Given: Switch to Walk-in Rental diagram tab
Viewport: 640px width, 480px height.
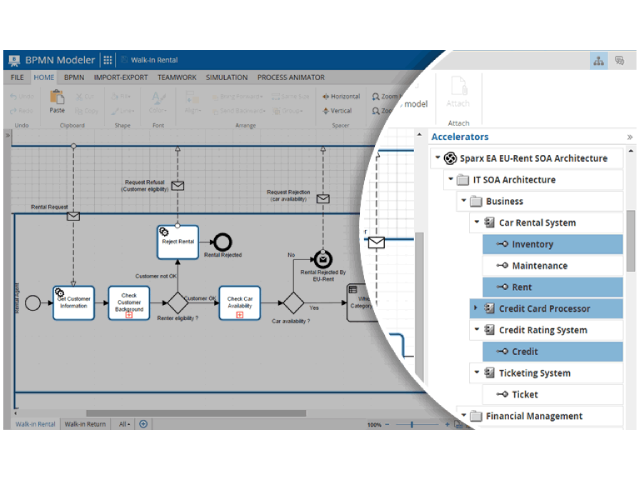Looking at the screenshot, I should click(35, 424).
